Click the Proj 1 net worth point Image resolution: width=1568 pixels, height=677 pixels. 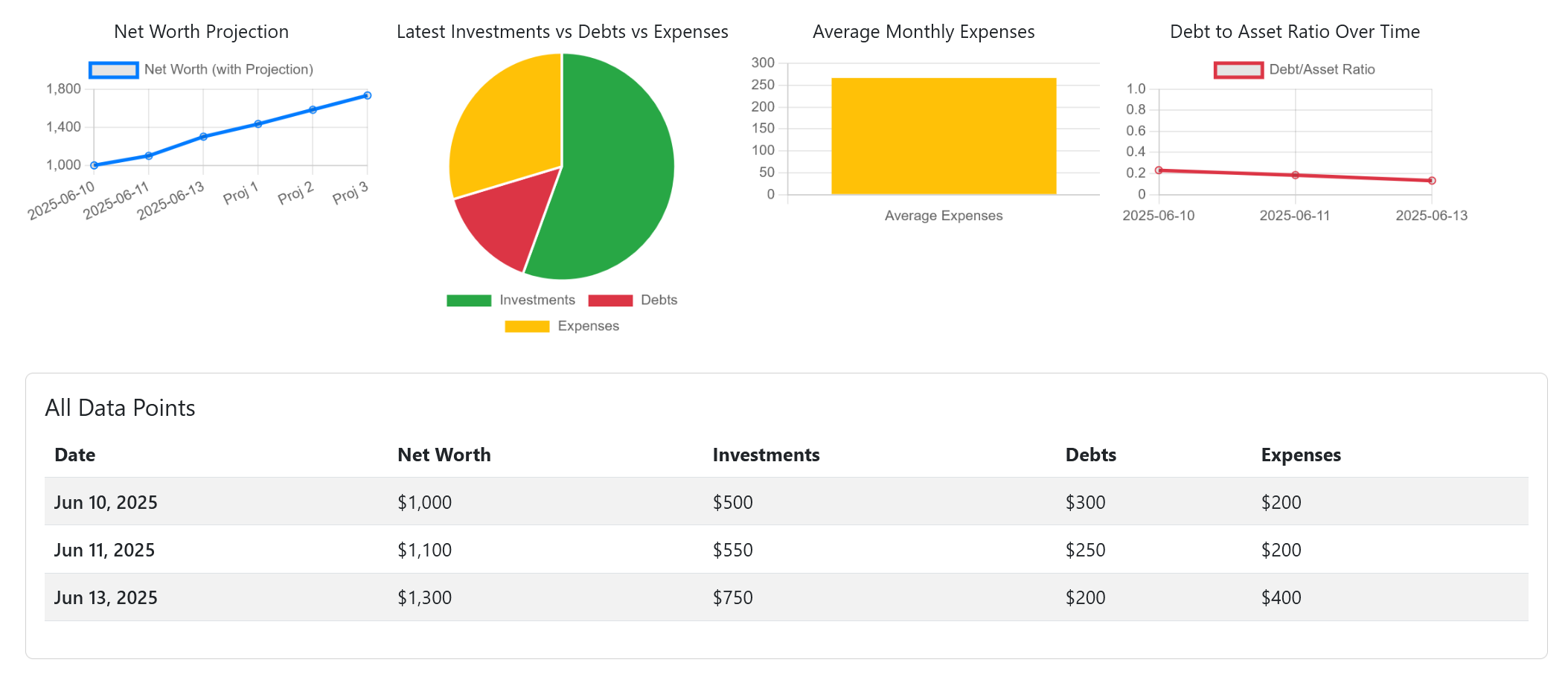click(x=258, y=124)
